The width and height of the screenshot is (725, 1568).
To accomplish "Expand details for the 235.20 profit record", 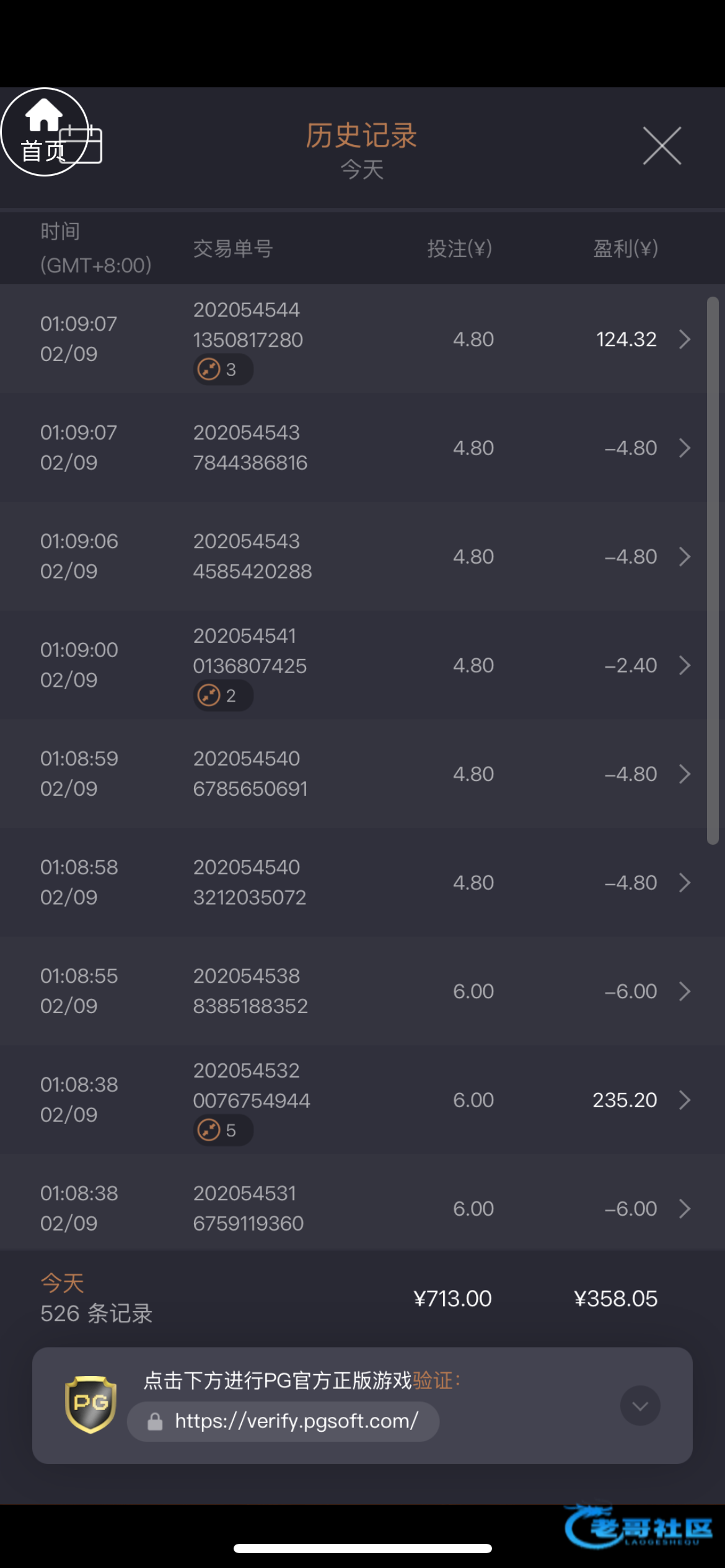I will [x=684, y=1100].
